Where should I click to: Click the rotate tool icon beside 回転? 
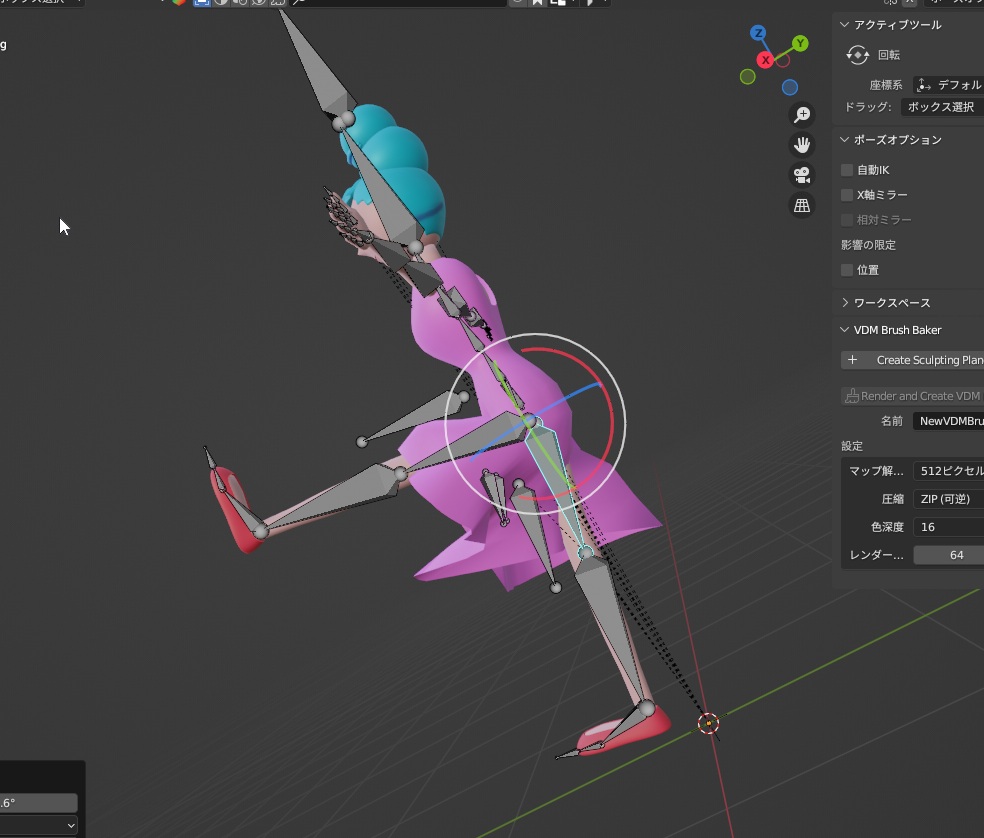point(856,55)
